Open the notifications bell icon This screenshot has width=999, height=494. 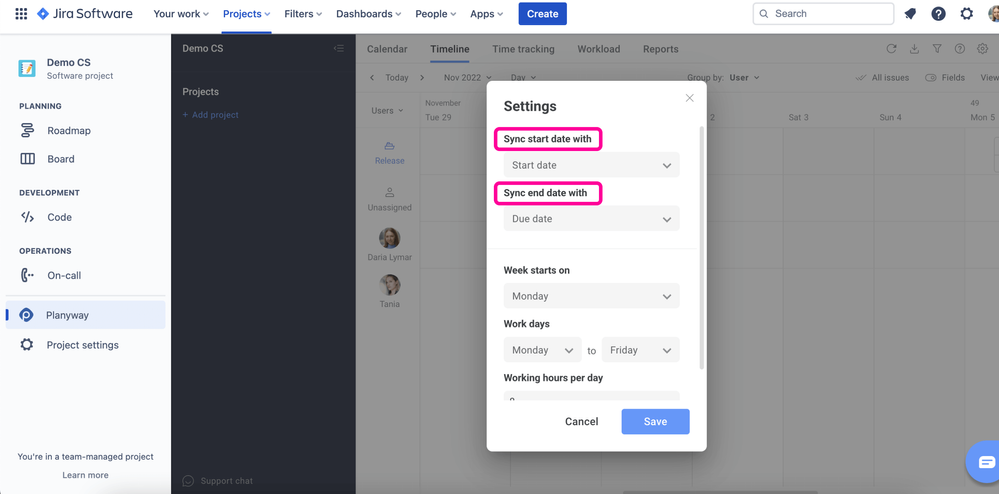pos(910,13)
